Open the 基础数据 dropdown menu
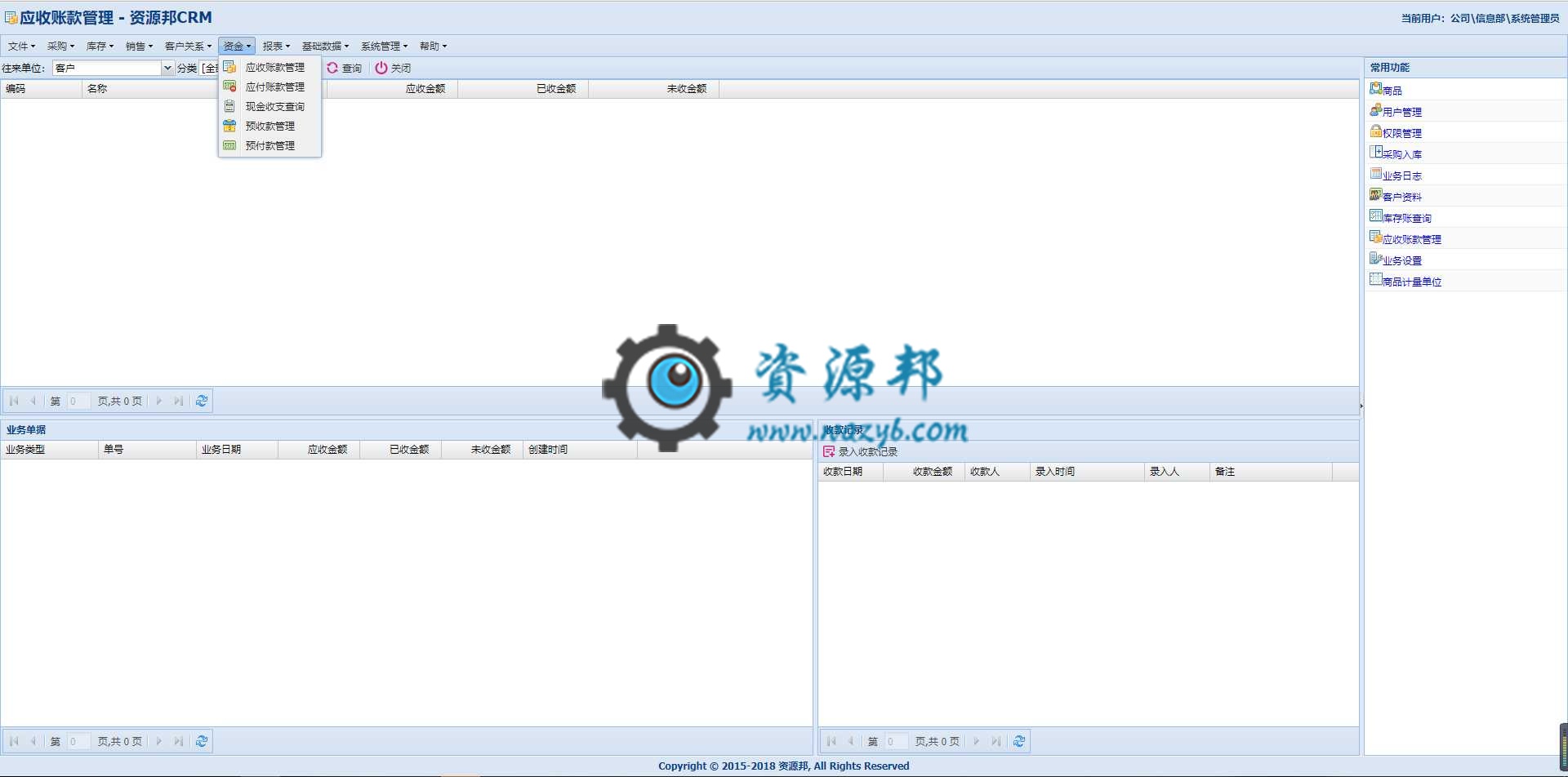1568x777 pixels. (325, 47)
